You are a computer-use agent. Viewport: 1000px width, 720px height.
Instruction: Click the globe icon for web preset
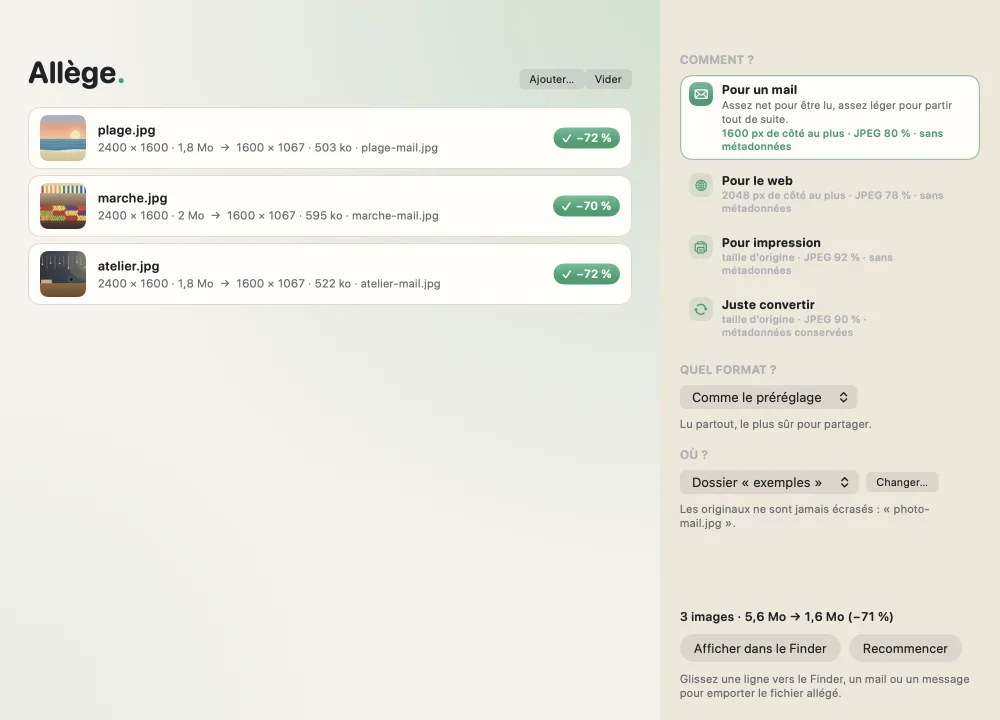[x=701, y=186]
